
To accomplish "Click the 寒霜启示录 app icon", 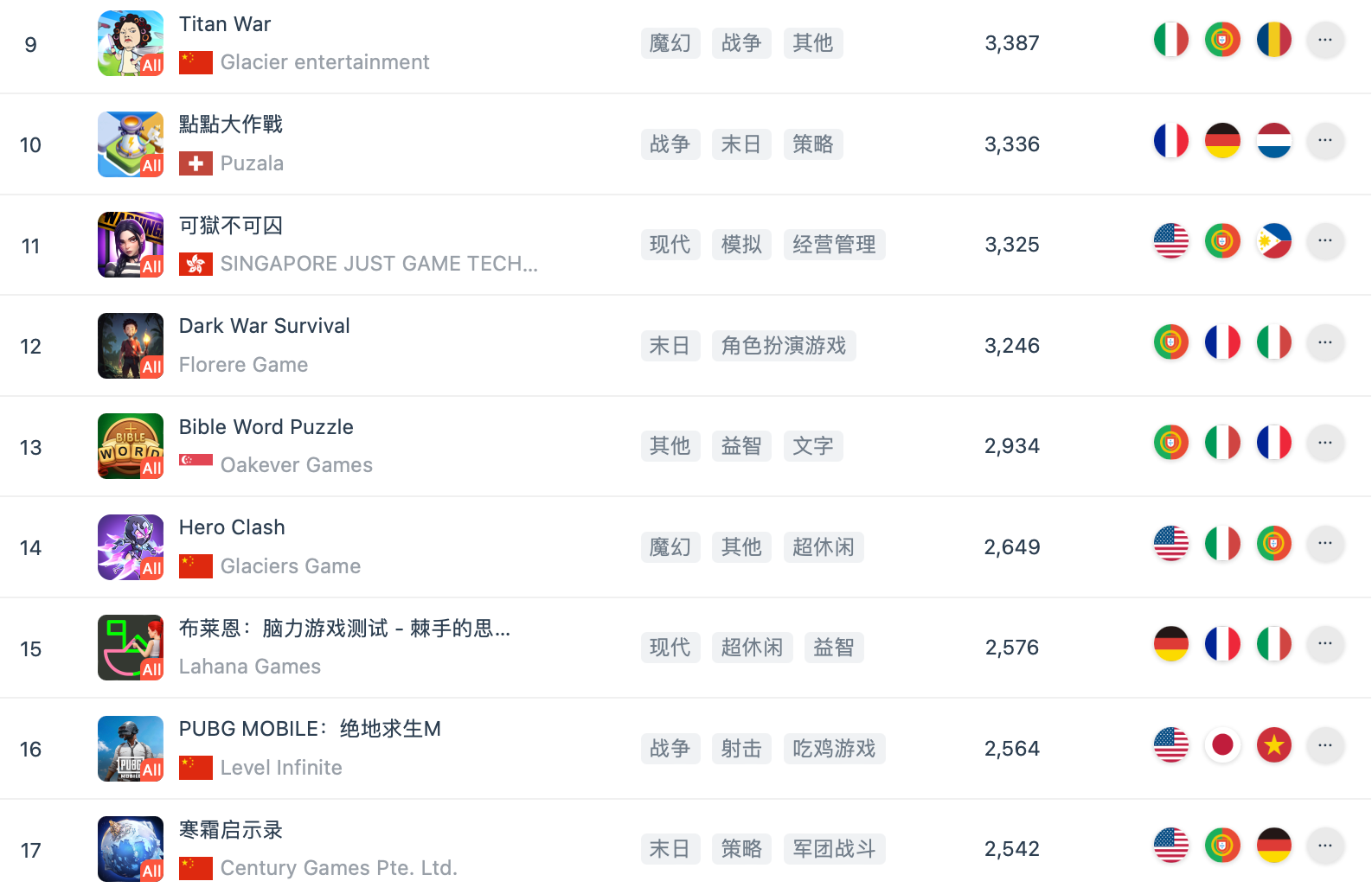I will (130, 848).
